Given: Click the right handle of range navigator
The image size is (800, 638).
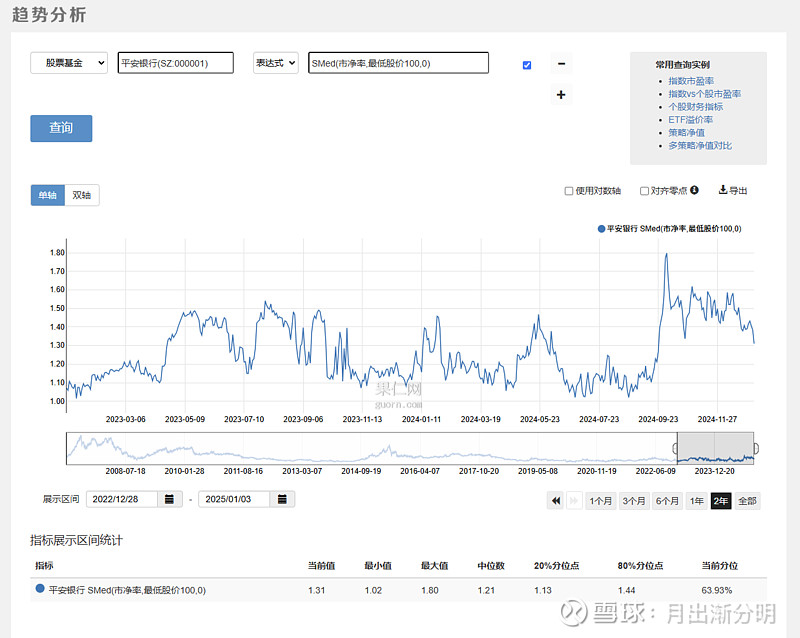Looking at the screenshot, I should (x=755, y=448).
